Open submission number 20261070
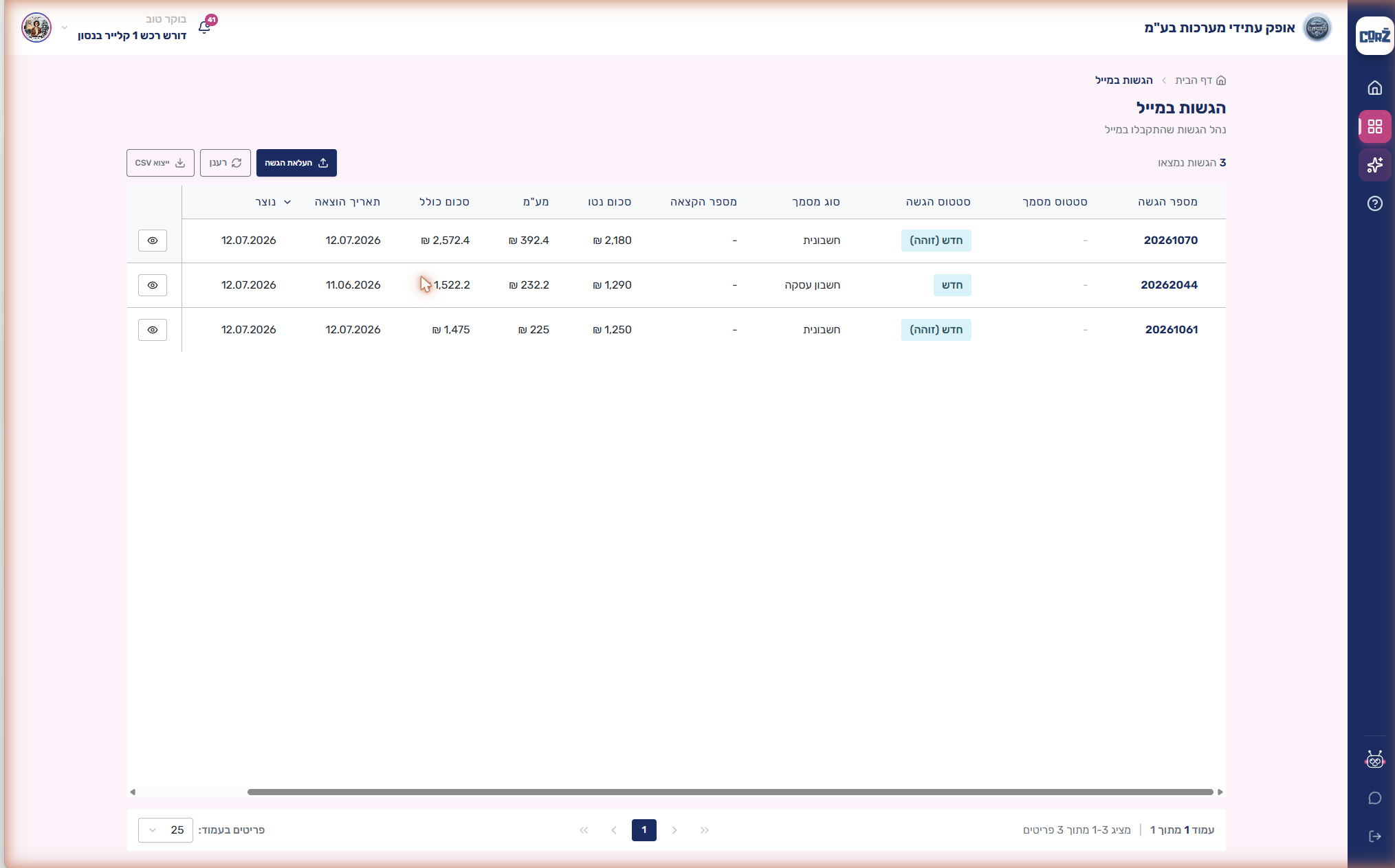1395x868 pixels. tap(1170, 241)
